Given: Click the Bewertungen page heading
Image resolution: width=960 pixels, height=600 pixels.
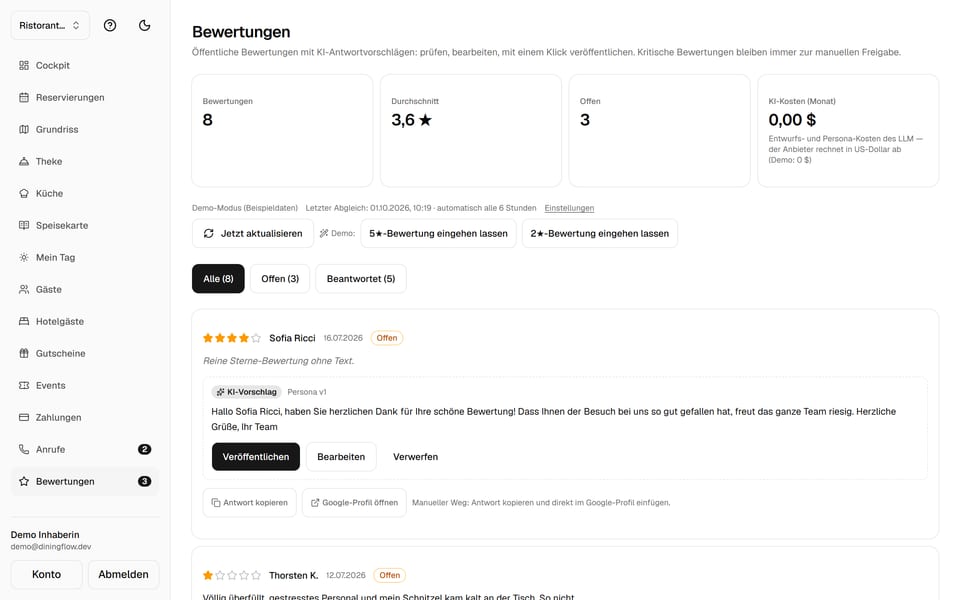Looking at the screenshot, I should (x=241, y=32).
